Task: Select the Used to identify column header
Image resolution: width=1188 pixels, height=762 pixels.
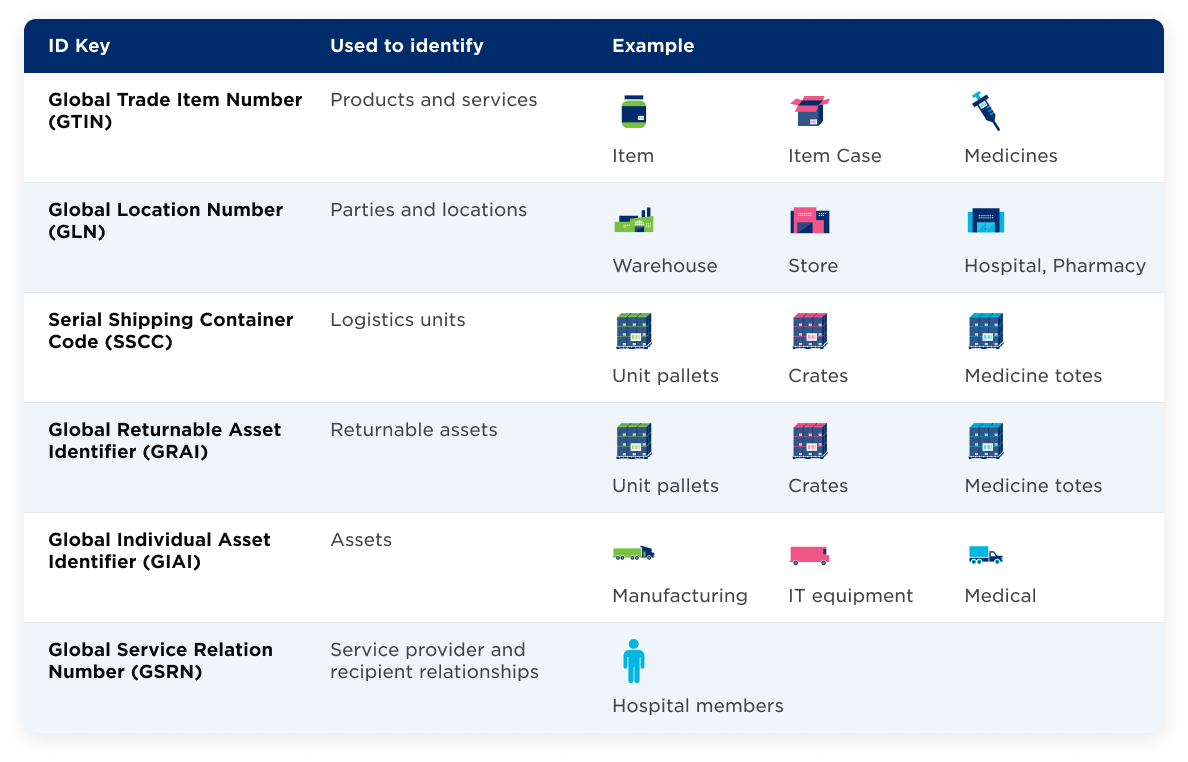Action: click(x=407, y=45)
